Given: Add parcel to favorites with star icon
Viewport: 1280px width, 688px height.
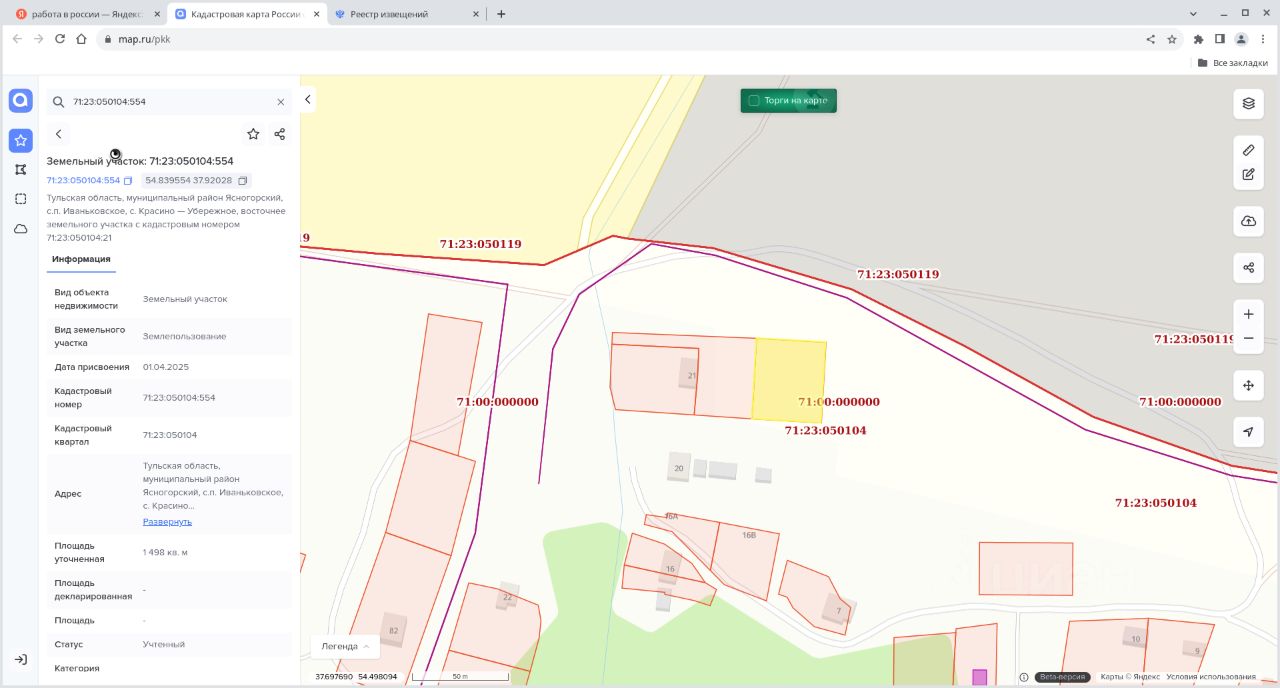Looking at the screenshot, I should [253, 134].
